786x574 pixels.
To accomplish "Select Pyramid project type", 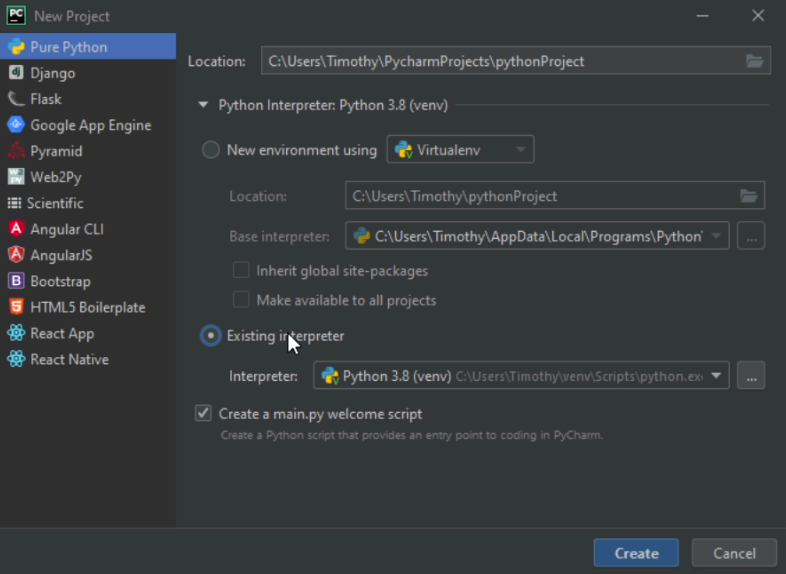I will click(x=88, y=151).
